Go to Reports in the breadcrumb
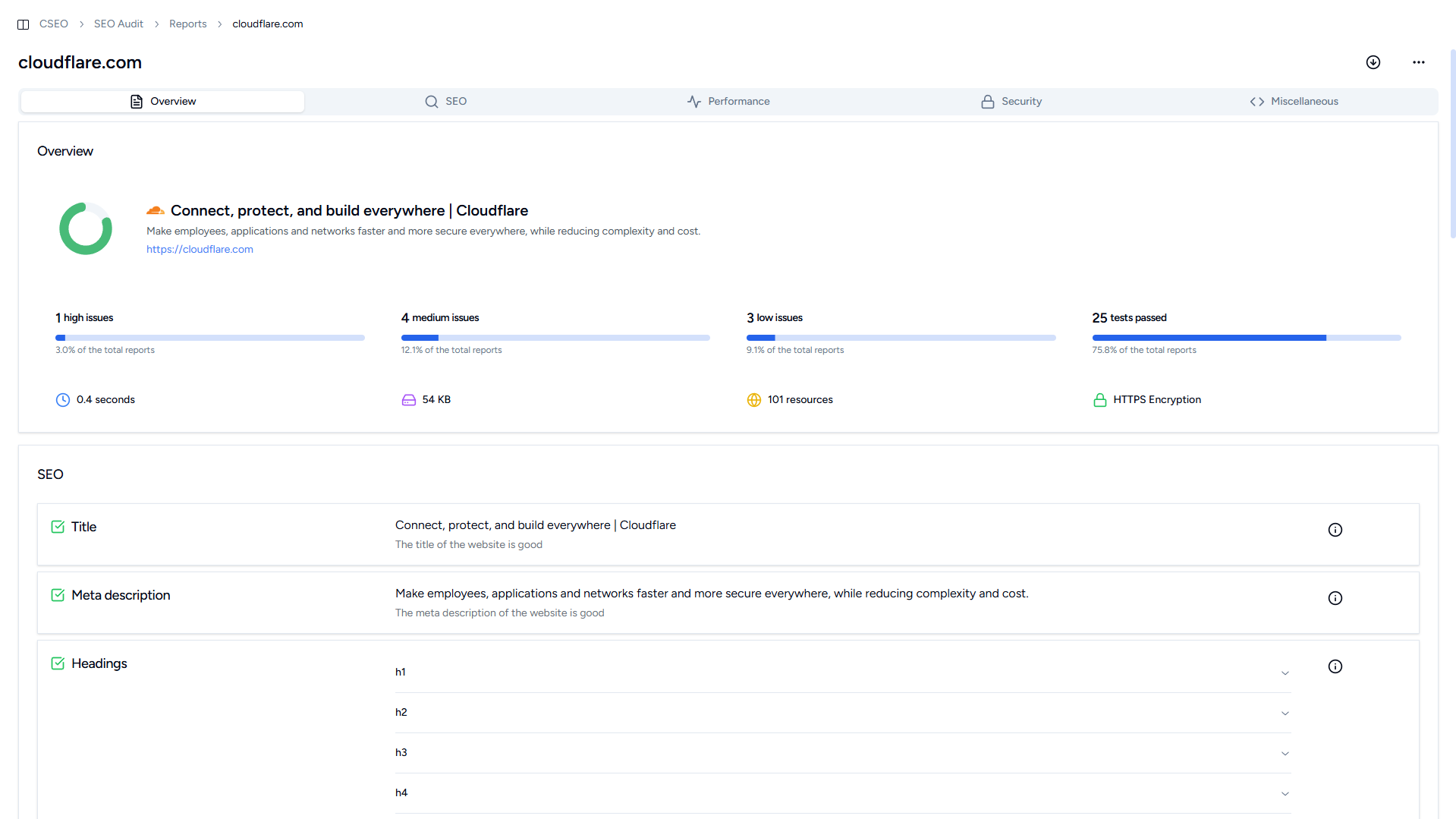The height and width of the screenshot is (819, 1456). 187,24
